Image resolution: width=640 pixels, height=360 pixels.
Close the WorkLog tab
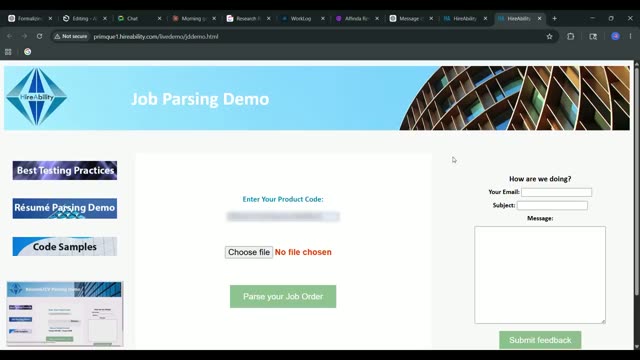point(322,18)
